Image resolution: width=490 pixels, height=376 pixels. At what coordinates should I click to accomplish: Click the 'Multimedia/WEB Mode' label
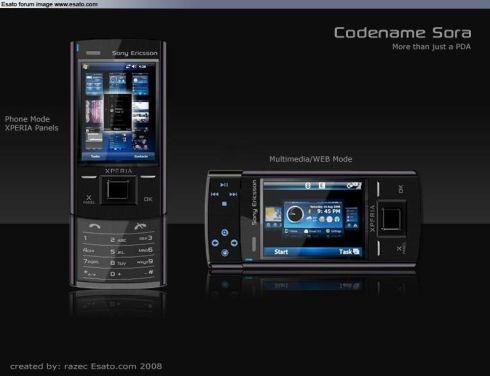pyautogui.click(x=311, y=159)
